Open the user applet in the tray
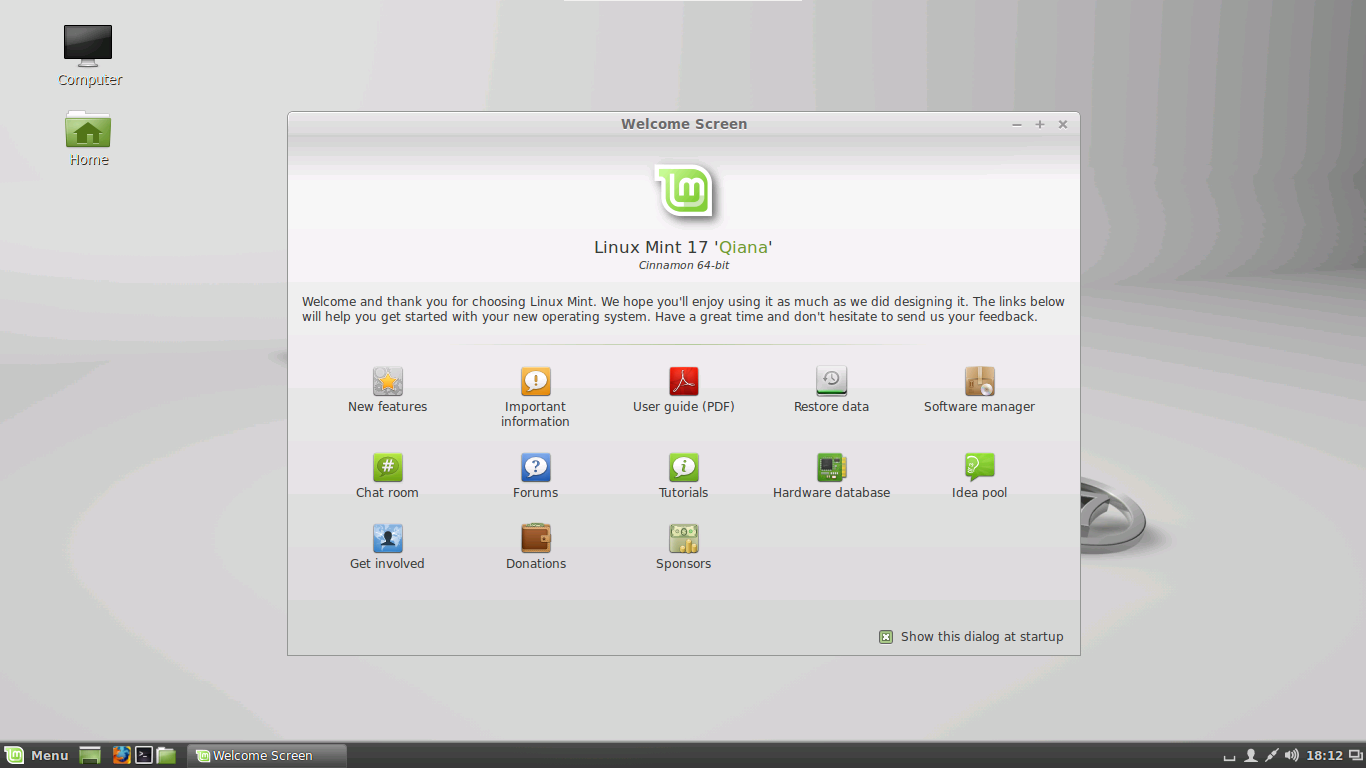This screenshot has height=768, width=1366. [x=1250, y=755]
